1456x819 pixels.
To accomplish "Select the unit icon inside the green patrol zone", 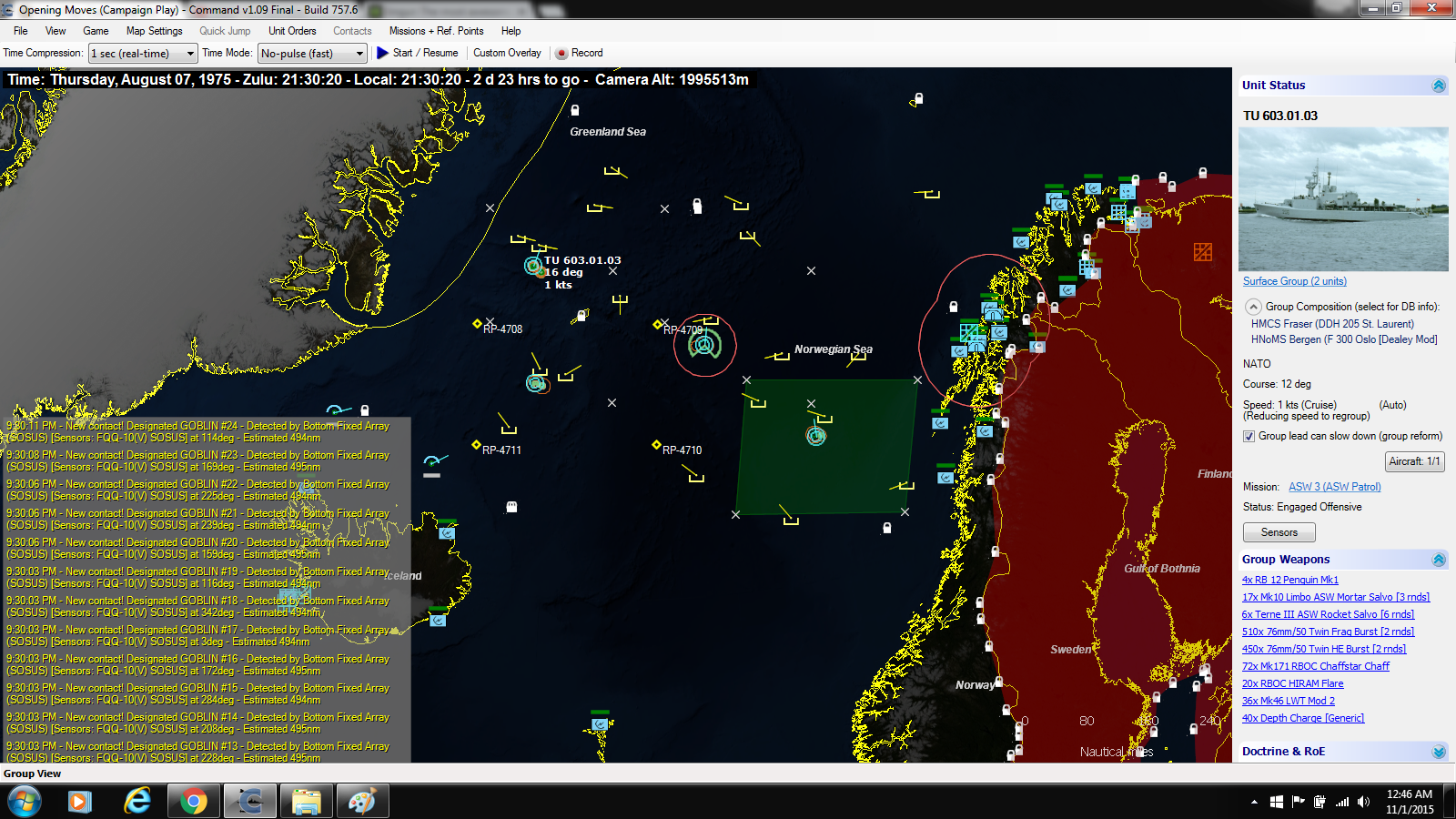I will 816,436.
